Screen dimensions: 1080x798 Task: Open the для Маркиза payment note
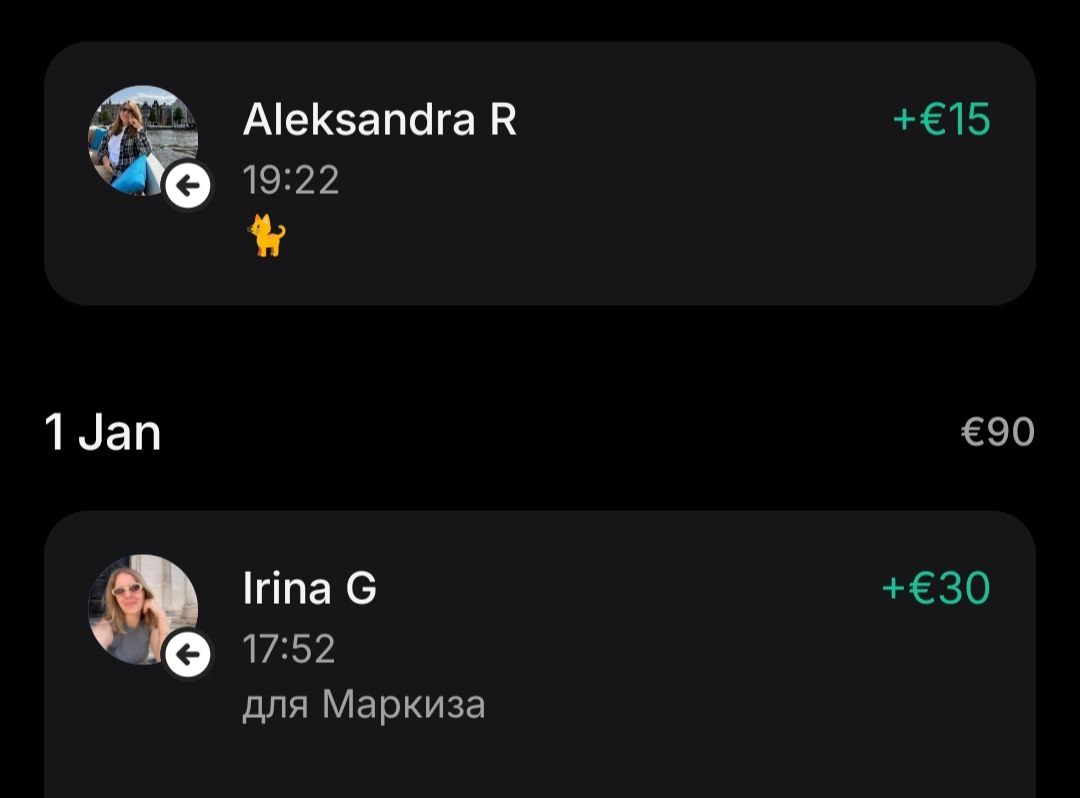point(364,705)
